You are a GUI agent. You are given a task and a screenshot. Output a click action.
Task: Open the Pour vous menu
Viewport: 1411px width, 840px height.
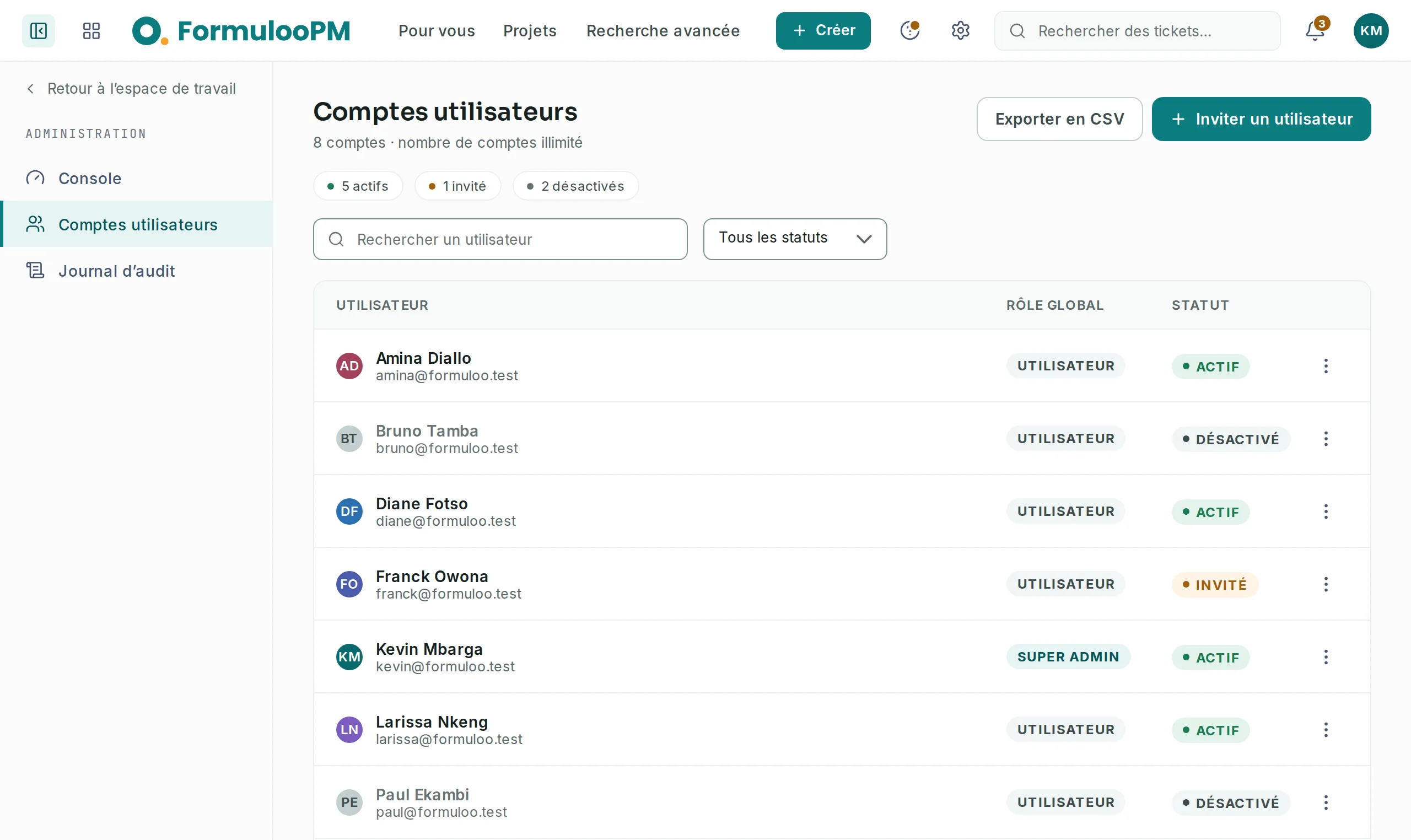(437, 30)
